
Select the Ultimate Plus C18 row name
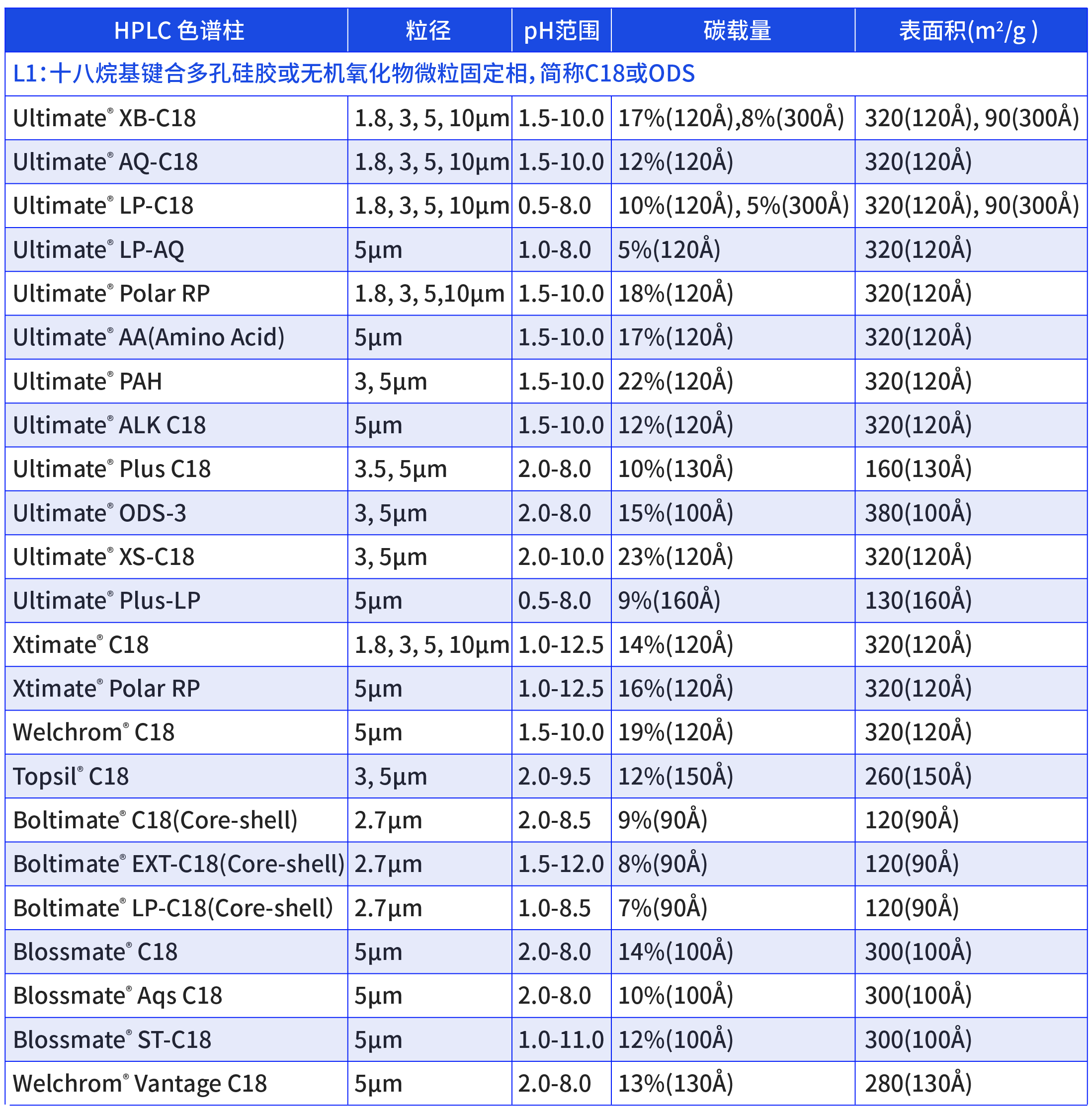point(112,469)
